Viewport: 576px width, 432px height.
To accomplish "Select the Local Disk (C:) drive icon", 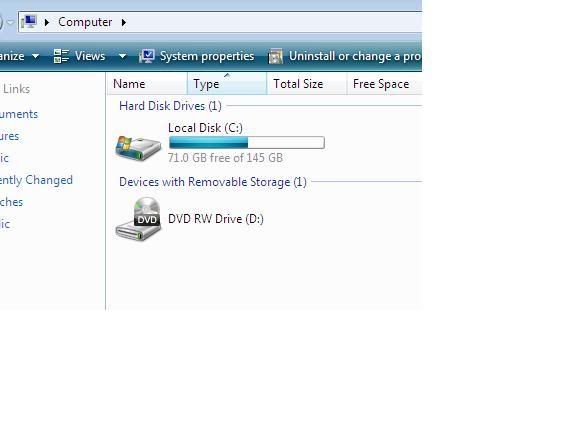I will pos(138,148).
